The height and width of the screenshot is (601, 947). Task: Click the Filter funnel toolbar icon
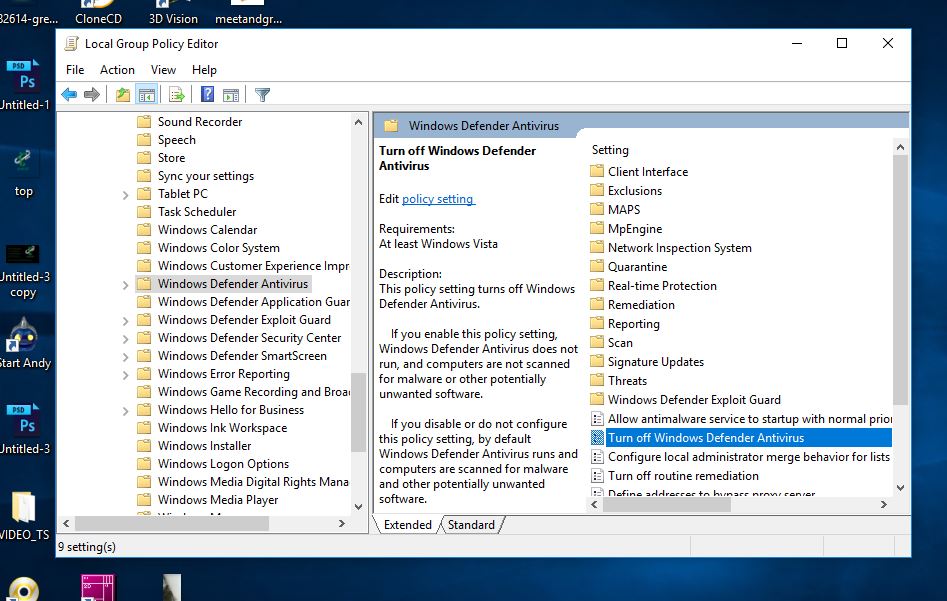262,95
